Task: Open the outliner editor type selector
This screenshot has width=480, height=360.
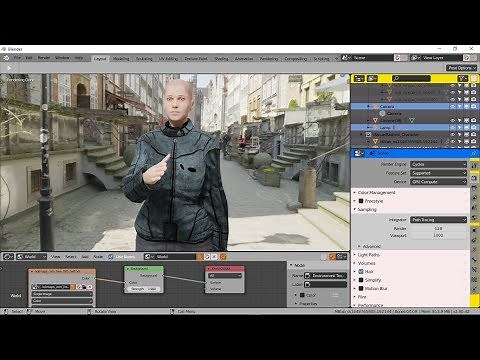Action: [x=359, y=78]
